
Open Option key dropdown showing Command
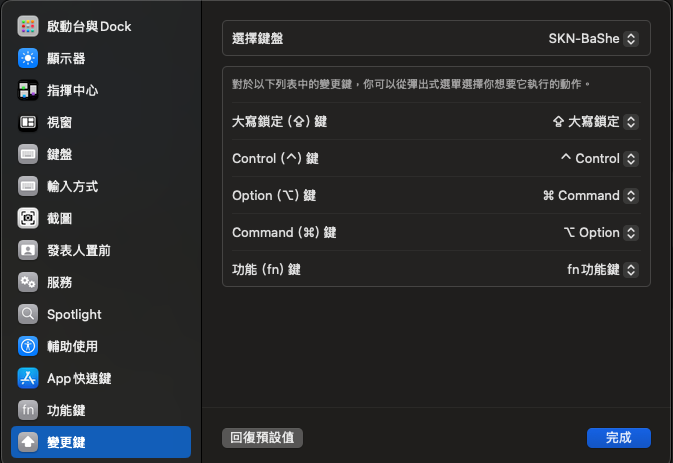[591, 196]
